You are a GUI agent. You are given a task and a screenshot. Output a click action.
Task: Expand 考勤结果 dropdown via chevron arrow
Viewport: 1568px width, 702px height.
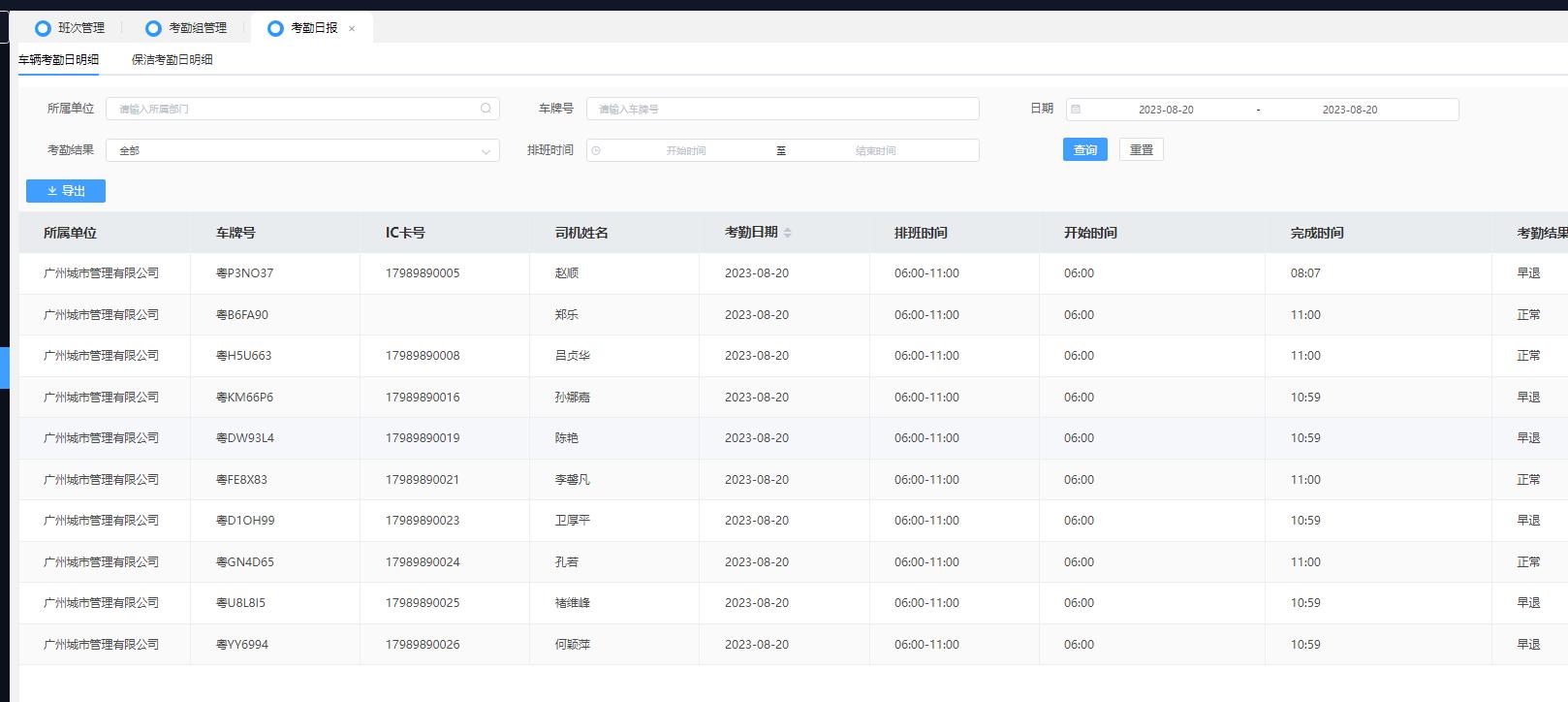coord(486,151)
